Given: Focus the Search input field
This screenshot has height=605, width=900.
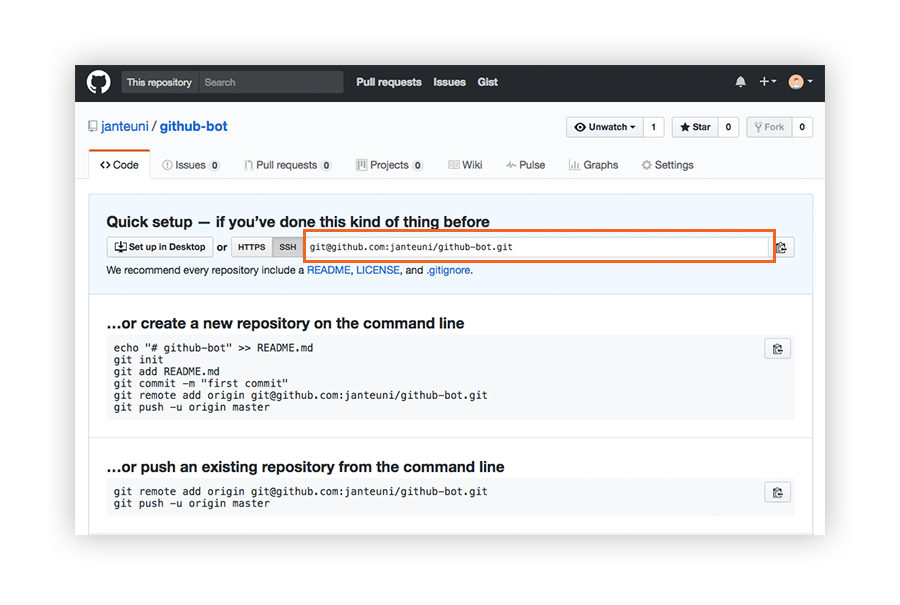Looking at the screenshot, I should [271, 82].
